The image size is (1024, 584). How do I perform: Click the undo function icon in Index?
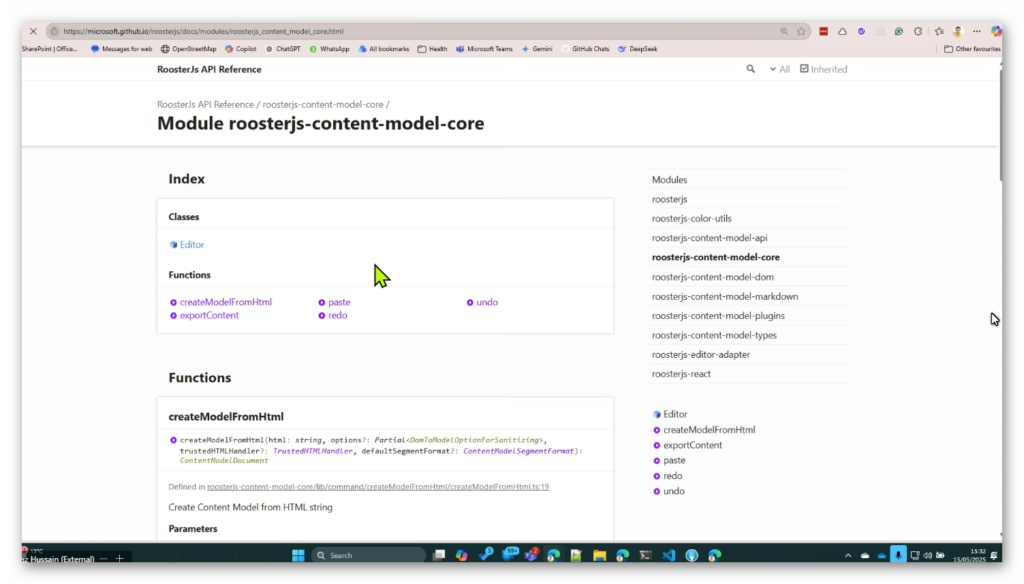470,302
